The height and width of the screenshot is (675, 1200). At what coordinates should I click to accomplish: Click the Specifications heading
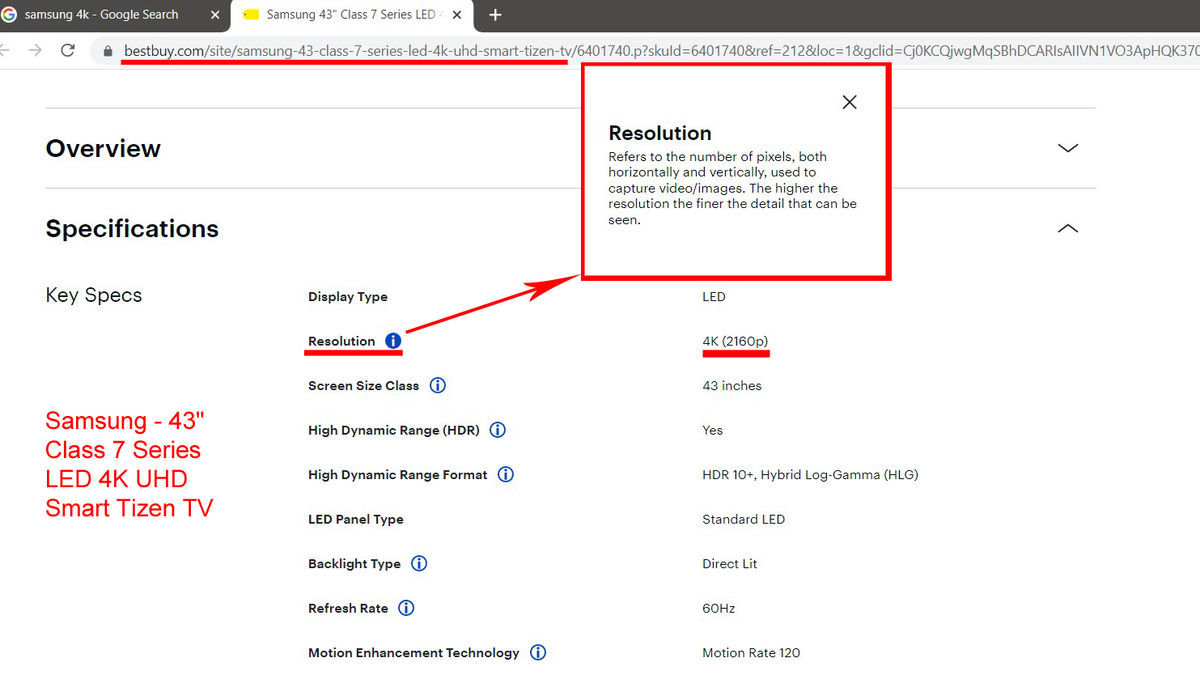pyautogui.click(x=132, y=228)
